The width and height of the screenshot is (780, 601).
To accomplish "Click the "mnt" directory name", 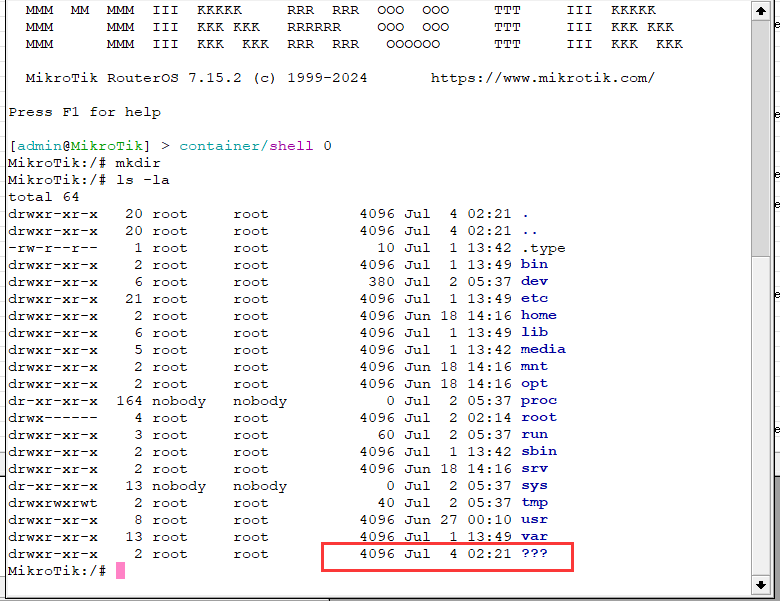I will point(534,366).
